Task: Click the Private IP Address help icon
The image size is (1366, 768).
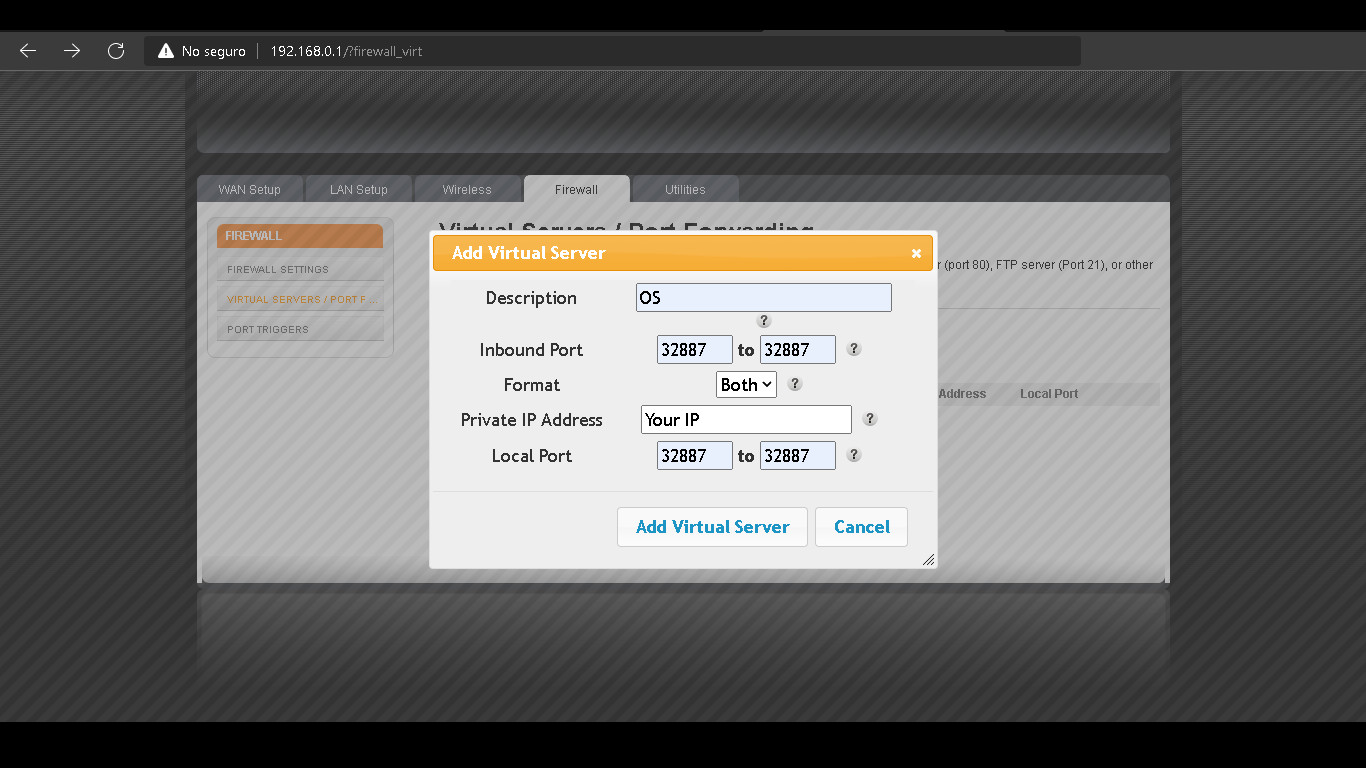Action: 869,419
